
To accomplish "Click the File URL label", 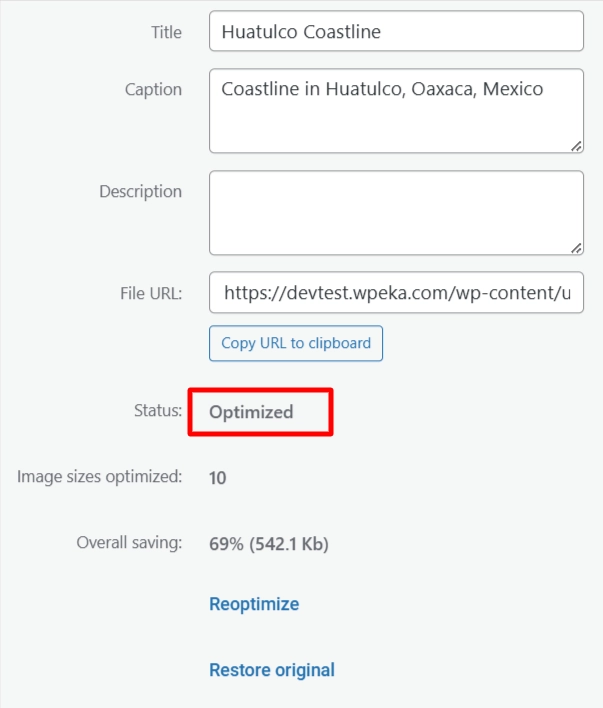I will coord(151,293).
